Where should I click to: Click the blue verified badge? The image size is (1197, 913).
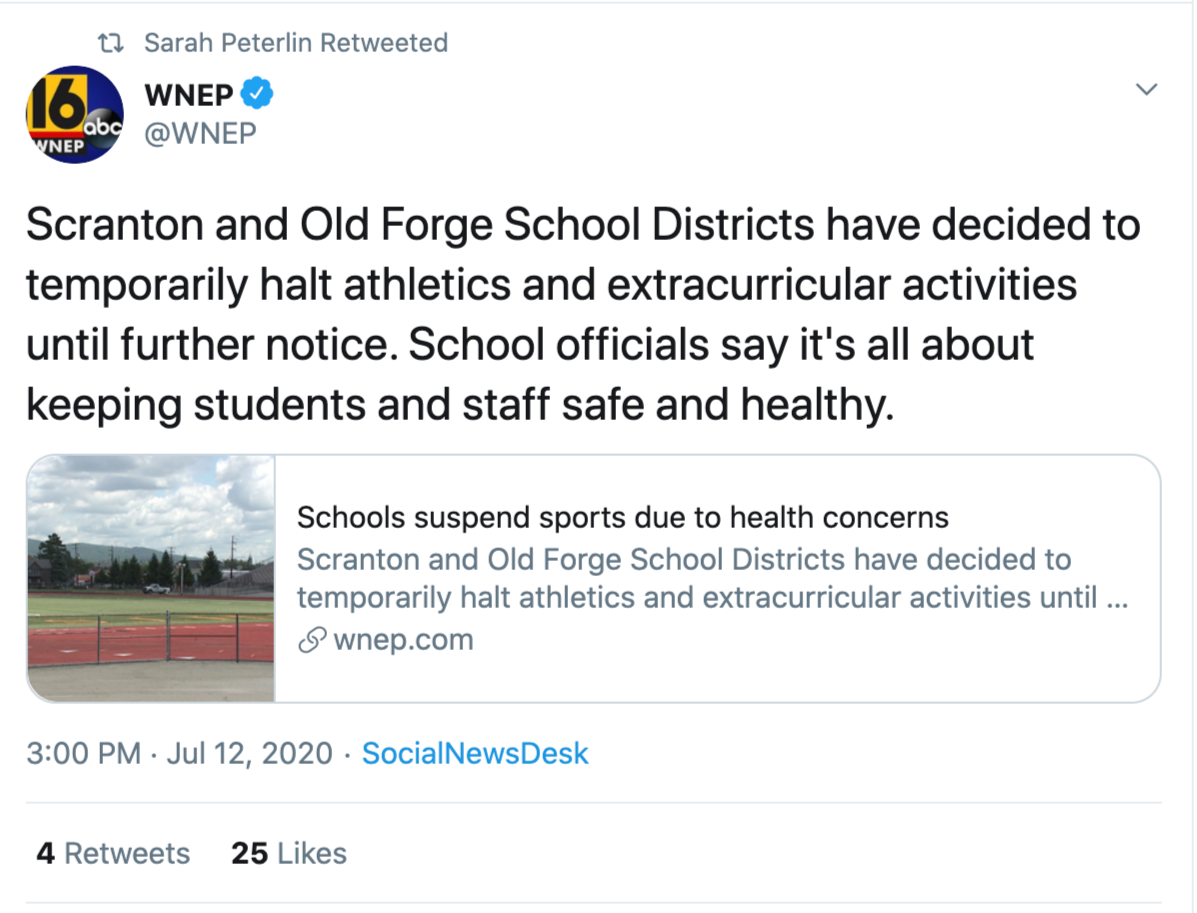point(259,95)
